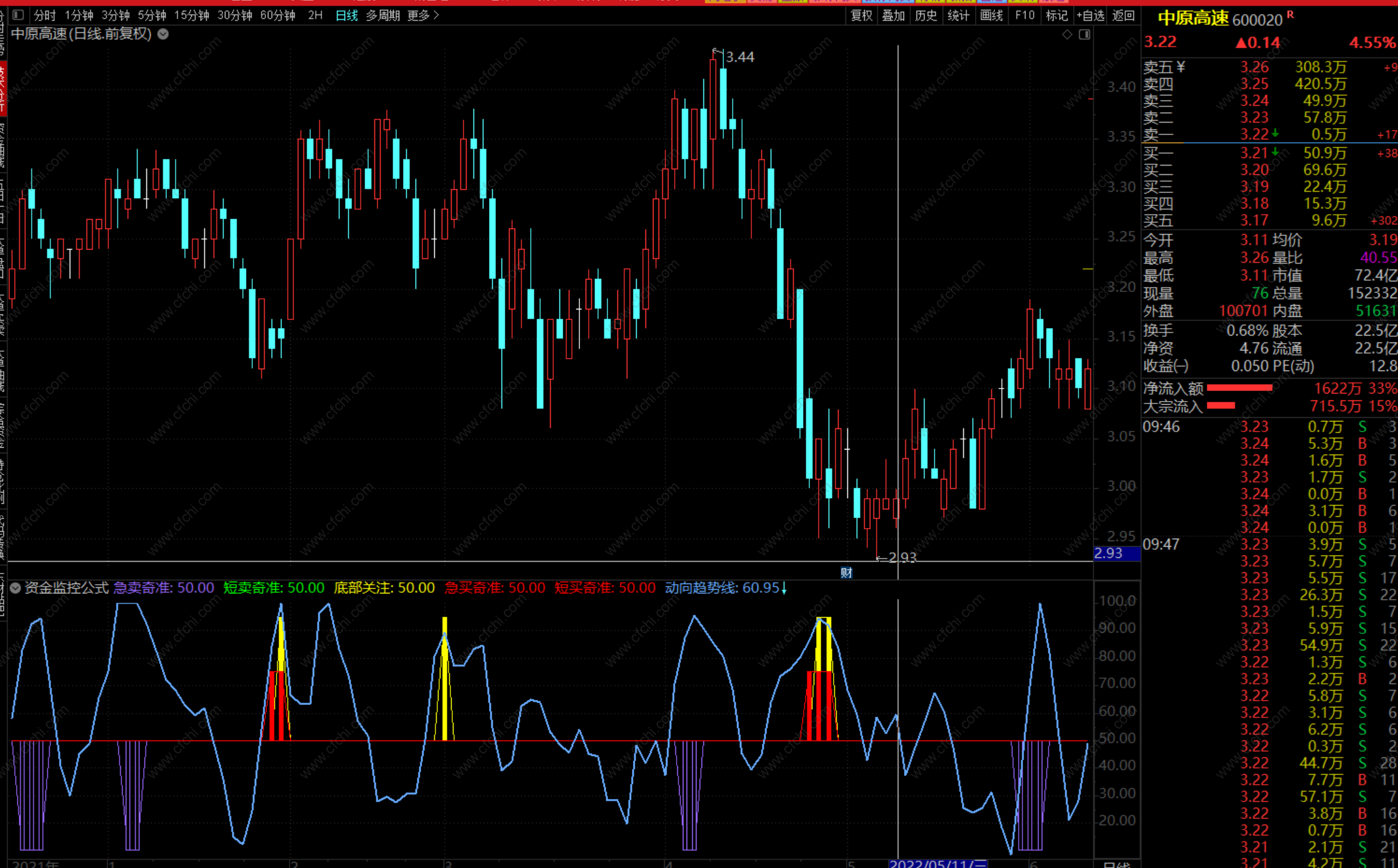1398x868 pixels.
Task: Click the 财 marker below the chart
Action: coord(846,573)
